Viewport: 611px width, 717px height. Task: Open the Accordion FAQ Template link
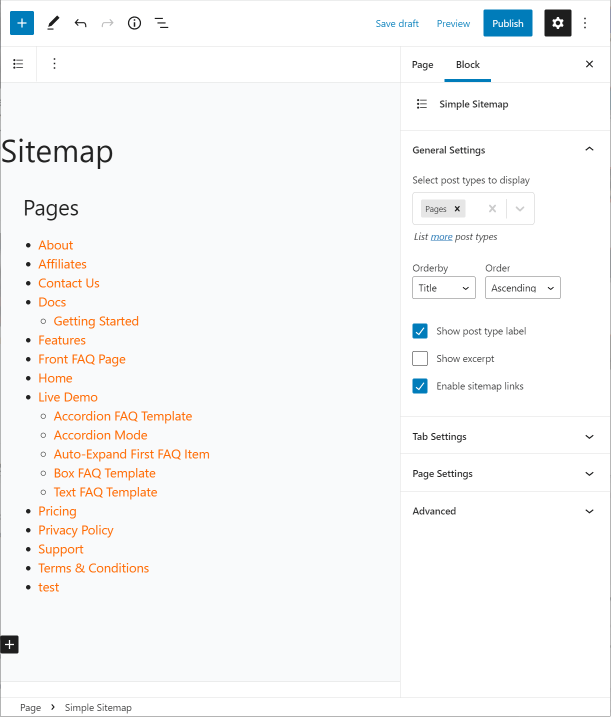[122, 416]
